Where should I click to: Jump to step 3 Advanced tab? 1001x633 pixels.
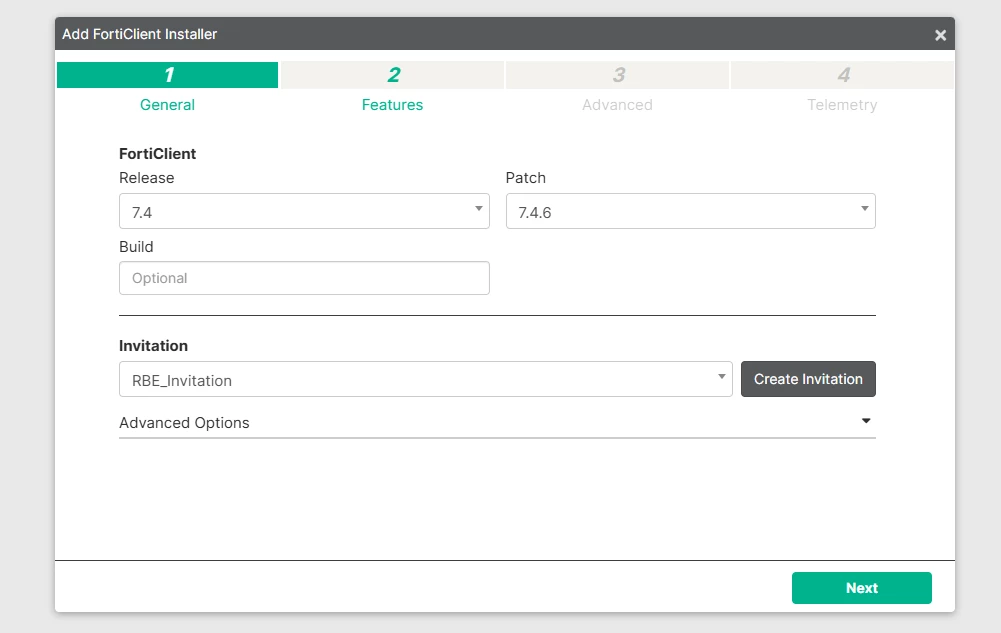(x=617, y=75)
